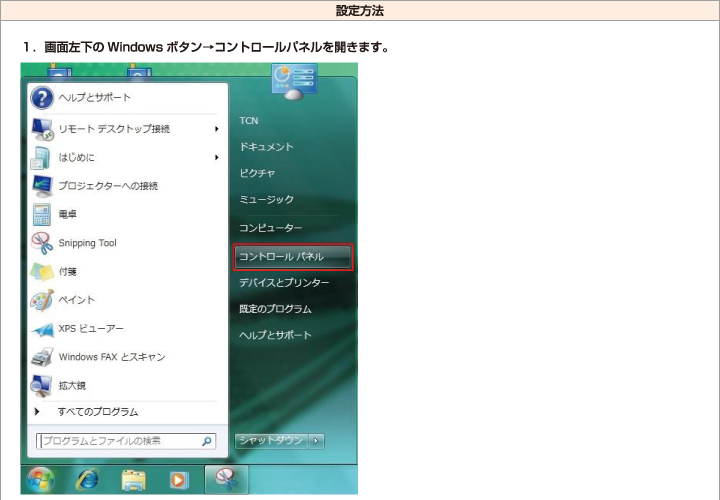Open ドキュメント link
Viewport: 720px width, 500px height.
266,147
